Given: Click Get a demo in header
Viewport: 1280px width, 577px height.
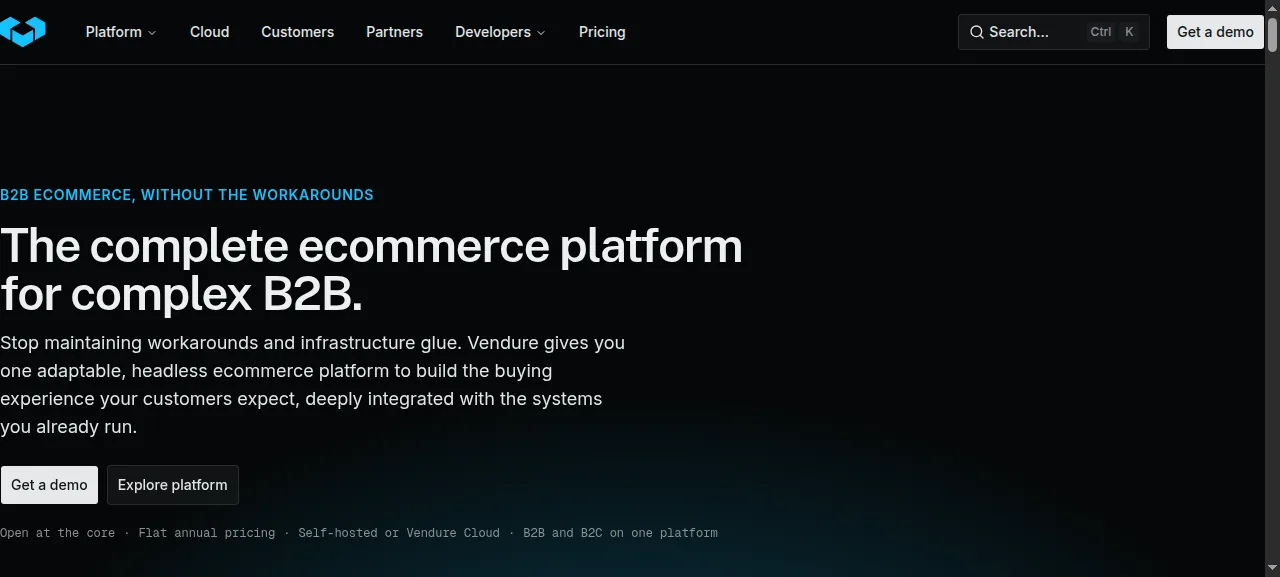Looking at the screenshot, I should coord(1215,32).
